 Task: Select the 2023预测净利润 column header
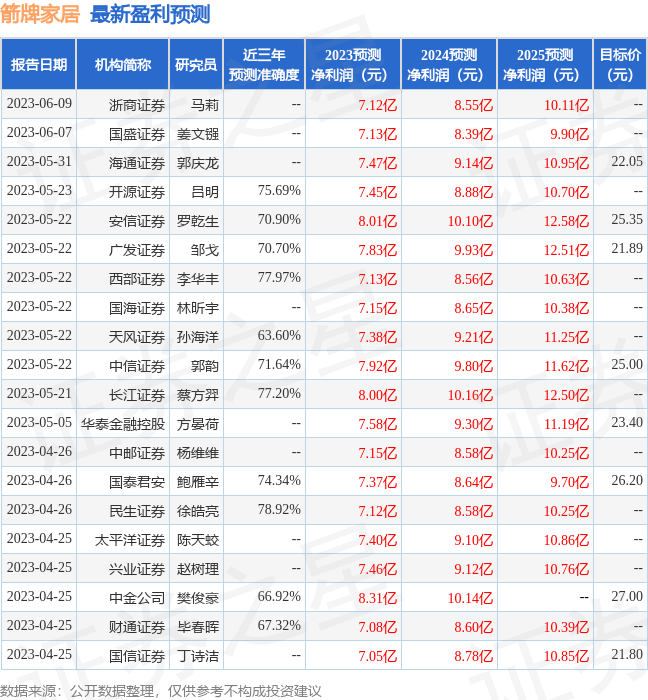pos(353,64)
